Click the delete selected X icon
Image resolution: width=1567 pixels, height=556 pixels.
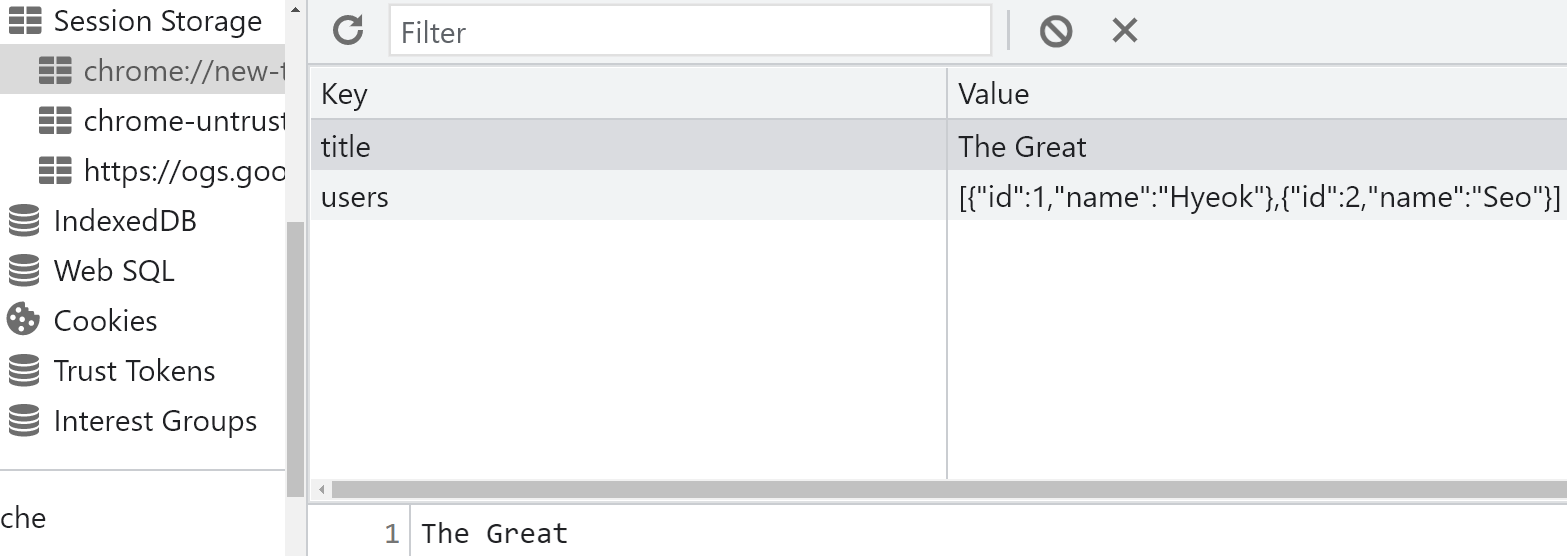click(1125, 31)
